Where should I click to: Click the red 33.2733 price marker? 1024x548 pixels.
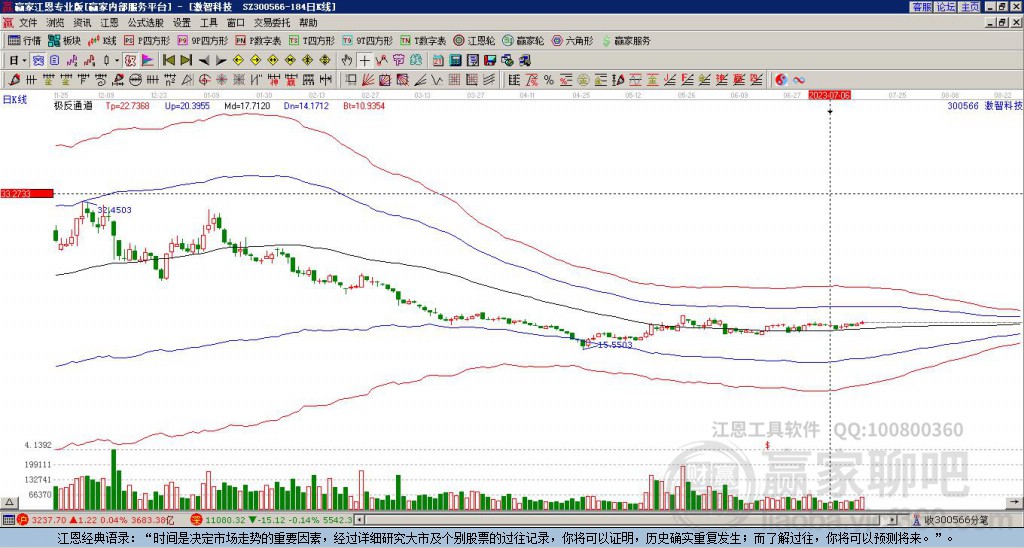pos(27,193)
